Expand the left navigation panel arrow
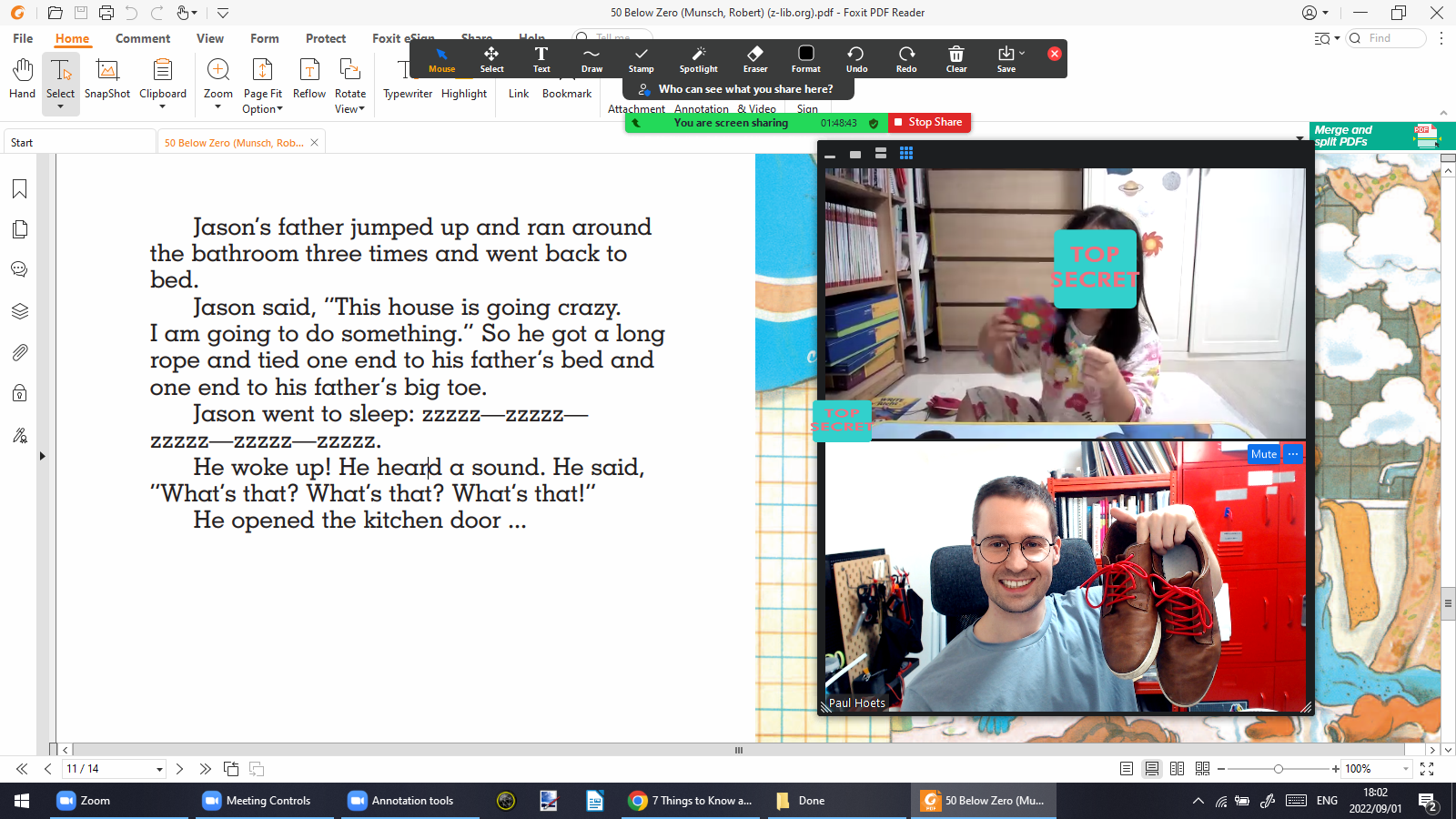 pos(42,456)
